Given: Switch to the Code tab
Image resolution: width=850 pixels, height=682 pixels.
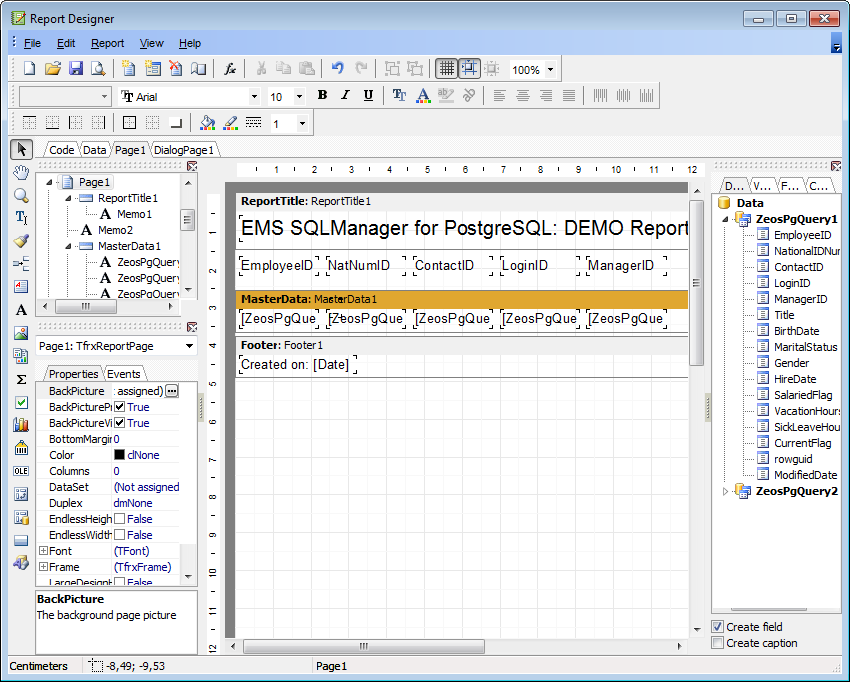Looking at the screenshot, I should point(62,149).
